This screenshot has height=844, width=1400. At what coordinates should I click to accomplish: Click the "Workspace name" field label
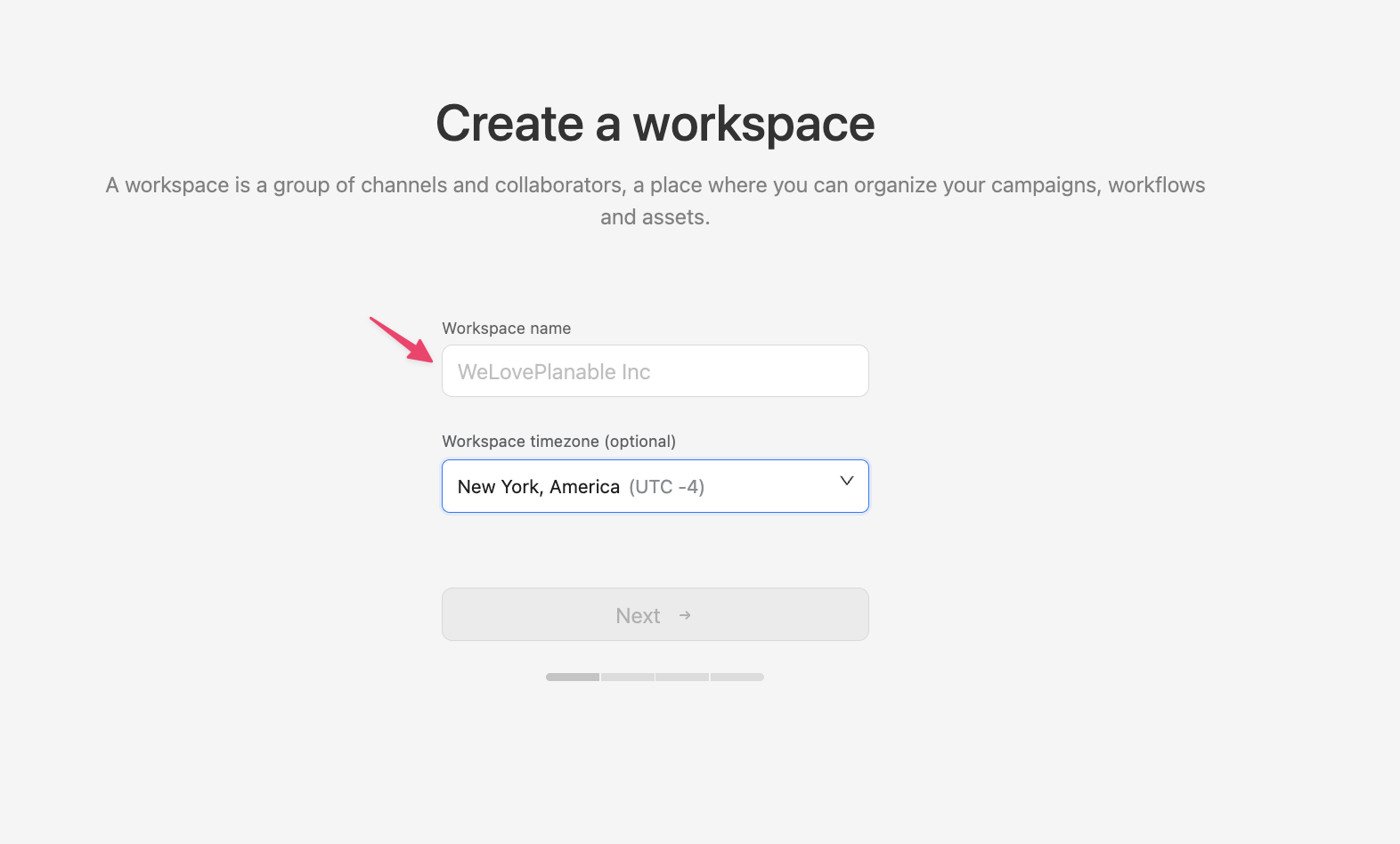pyautogui.click(x=506, y=329)
